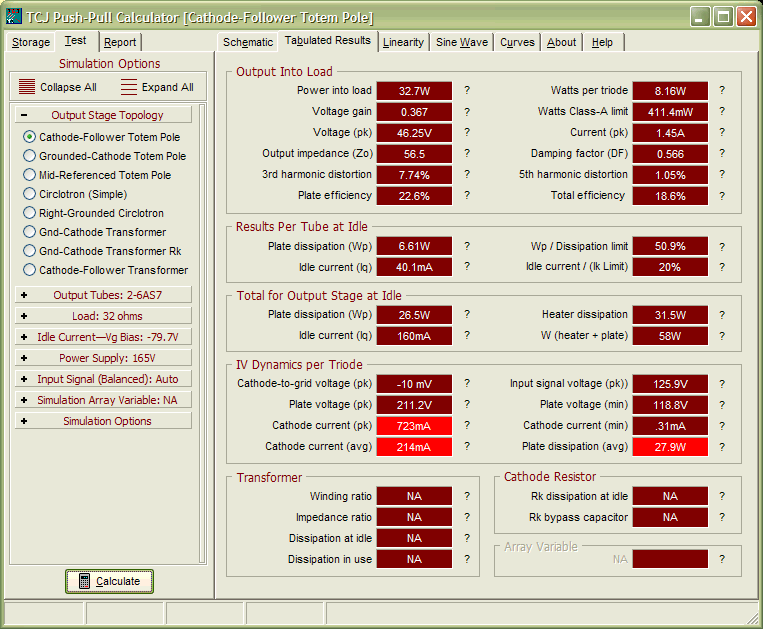The width and height of the screenshot is (763, 629).
Task: Collapse the Output Stage Topology section
Action: point(23,115)
